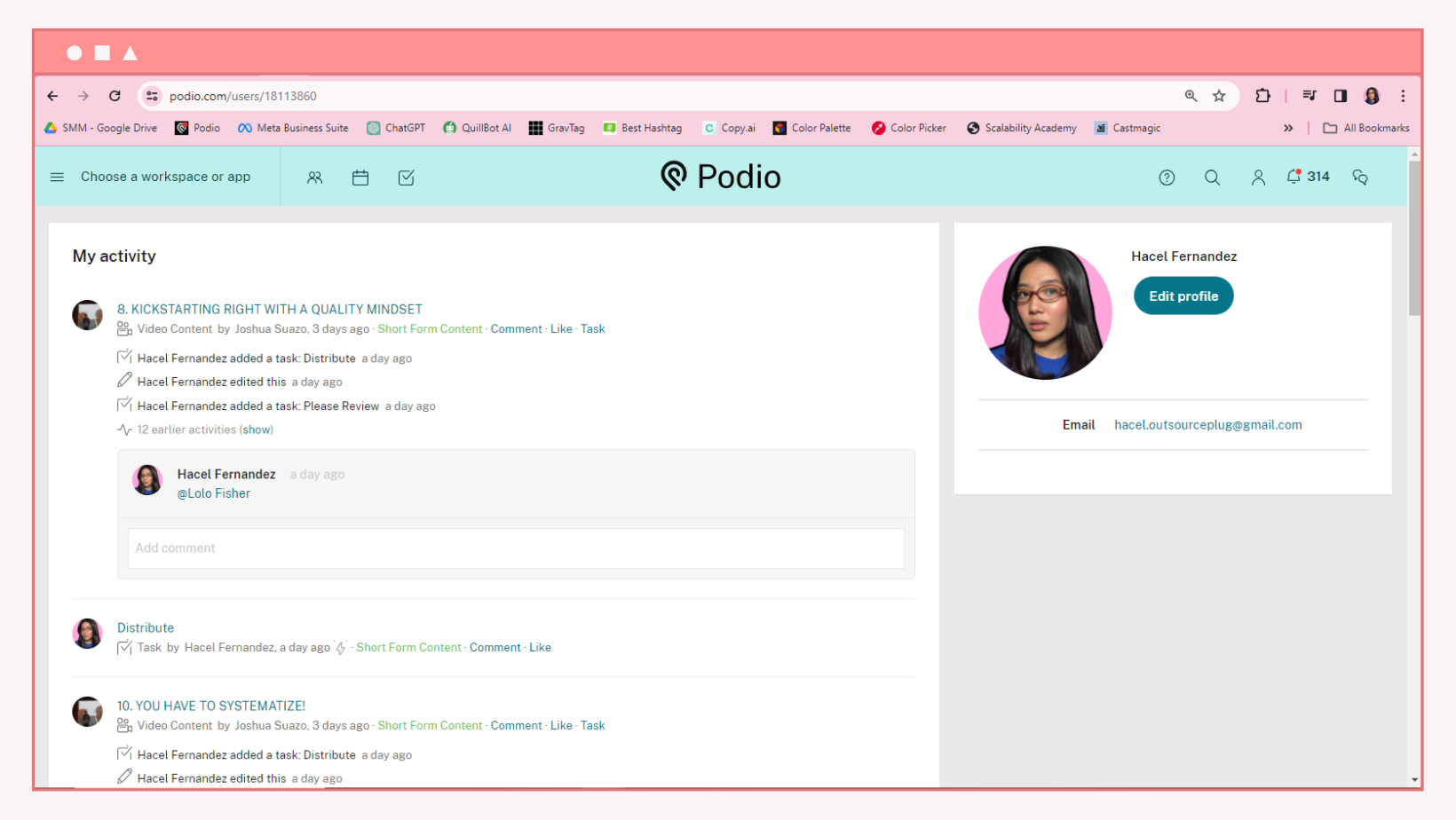
Task: Open Podio search magnifier icon
Action: click(1213, 177)
